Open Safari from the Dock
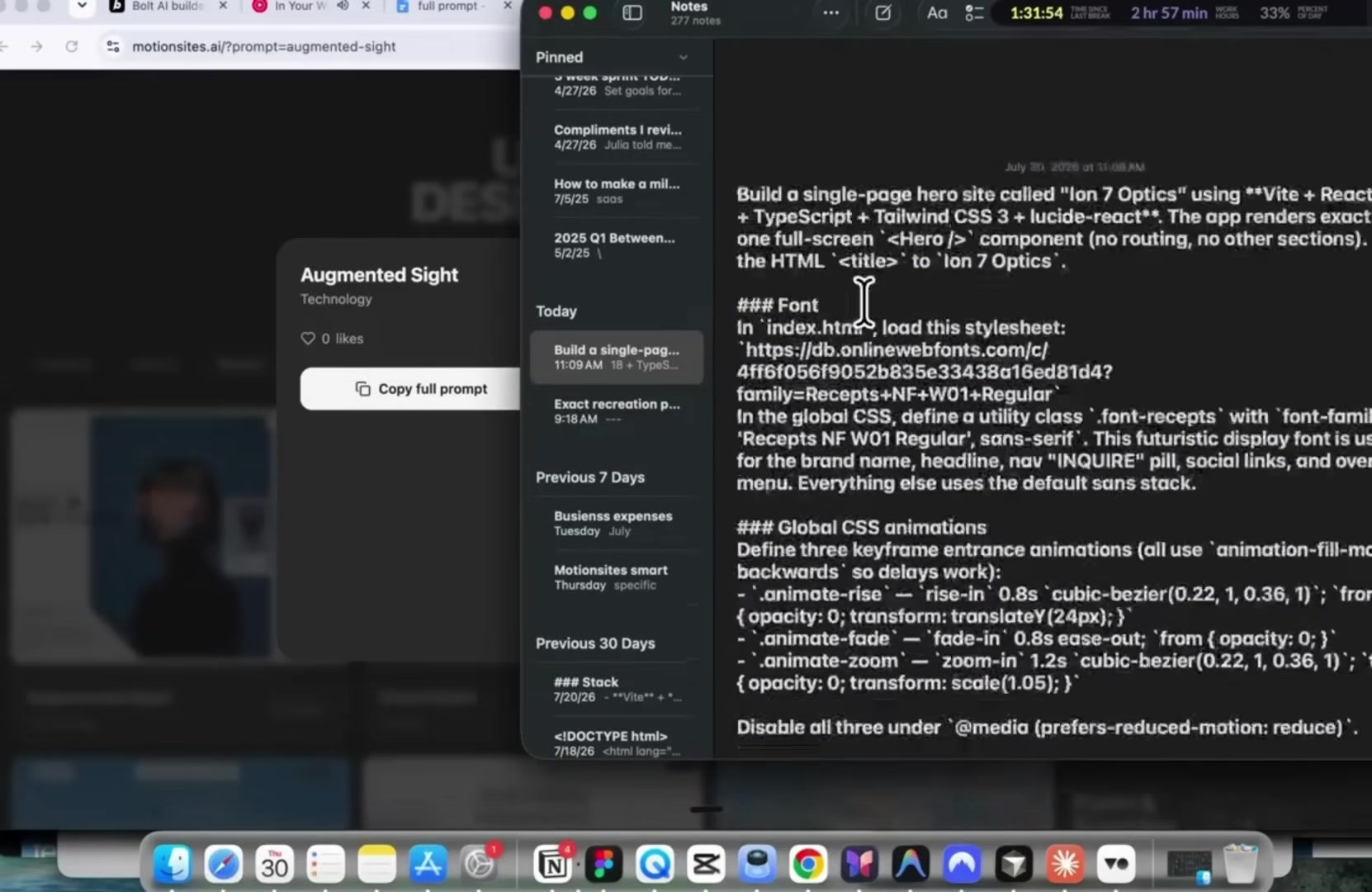The image size is (1372, 892). click(224, 864)
